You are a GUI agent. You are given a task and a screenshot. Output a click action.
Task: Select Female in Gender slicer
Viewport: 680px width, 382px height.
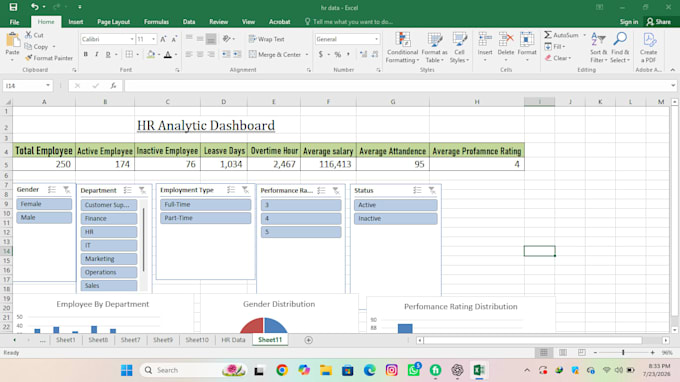(44, 204)
